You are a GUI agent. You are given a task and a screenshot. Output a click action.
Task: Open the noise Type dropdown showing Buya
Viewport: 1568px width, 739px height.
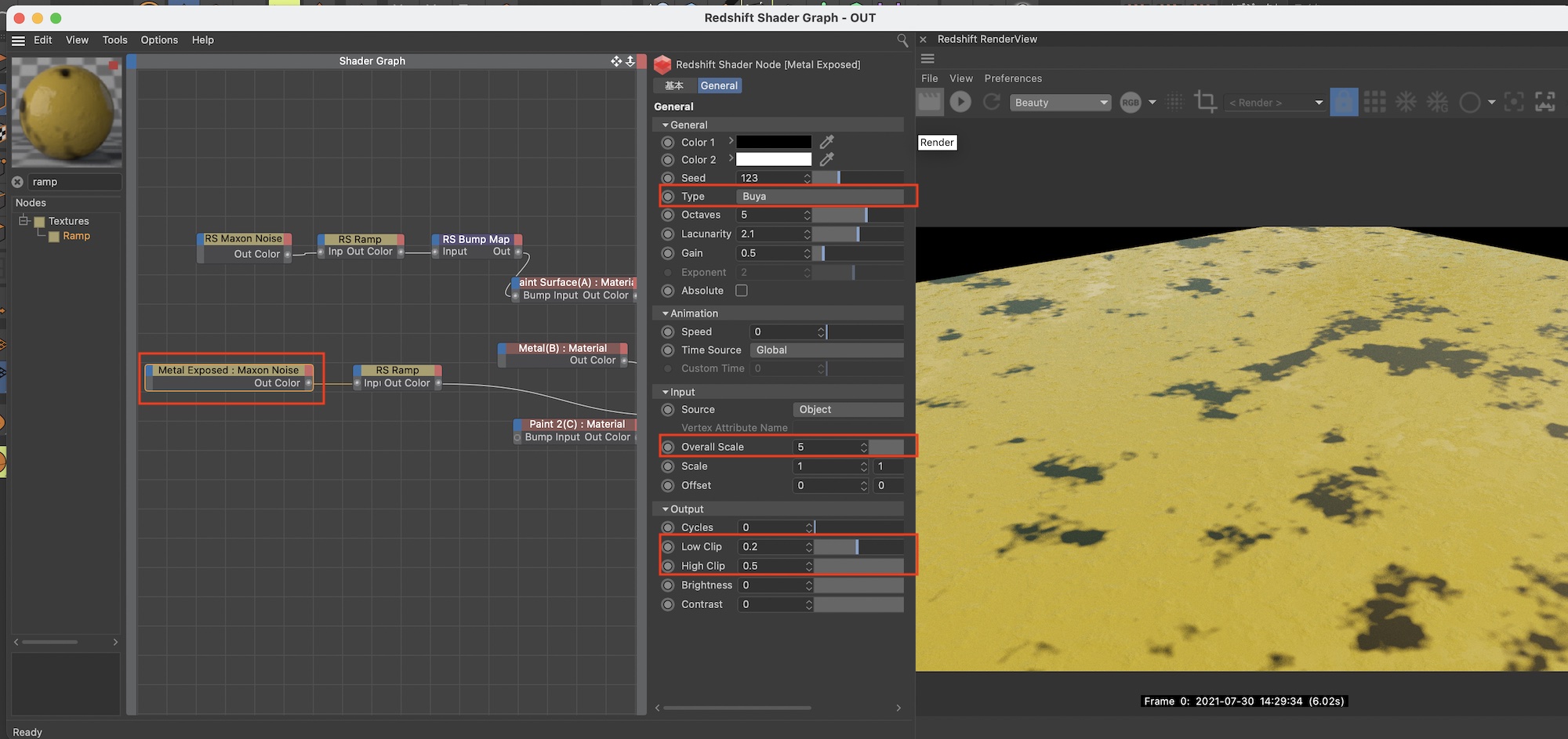[819, 196]
